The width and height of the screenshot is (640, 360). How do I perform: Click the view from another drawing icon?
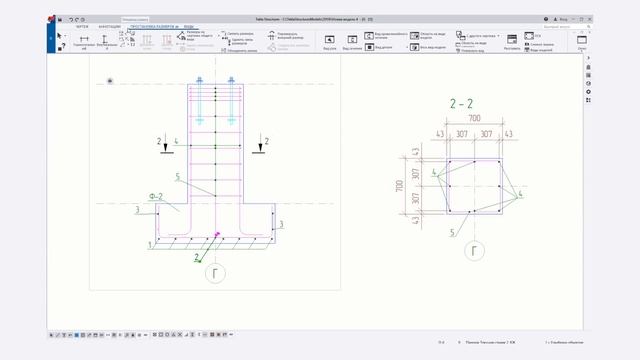click(460, 36)
